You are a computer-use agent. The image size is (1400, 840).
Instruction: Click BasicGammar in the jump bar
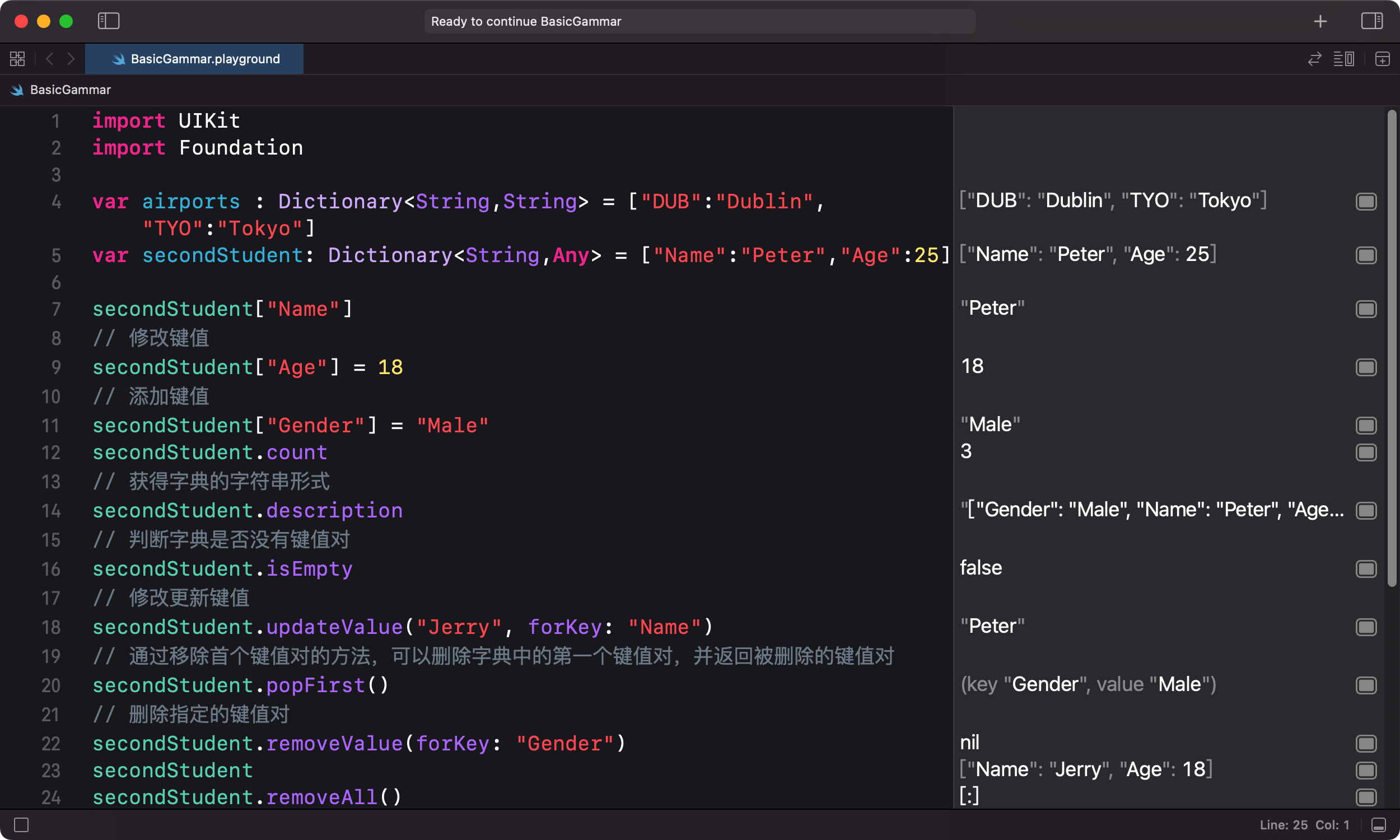pos(70,90)
